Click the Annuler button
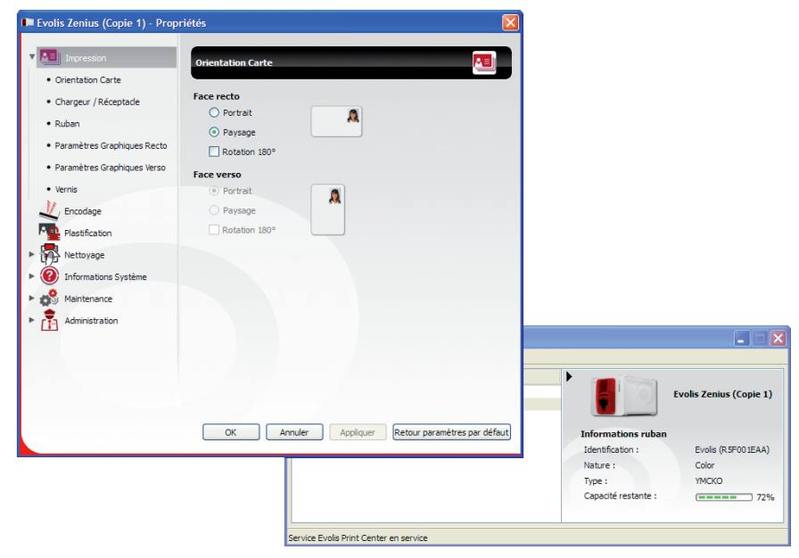The width and height of the screenshot is (799, 558). tap(294, 432)
